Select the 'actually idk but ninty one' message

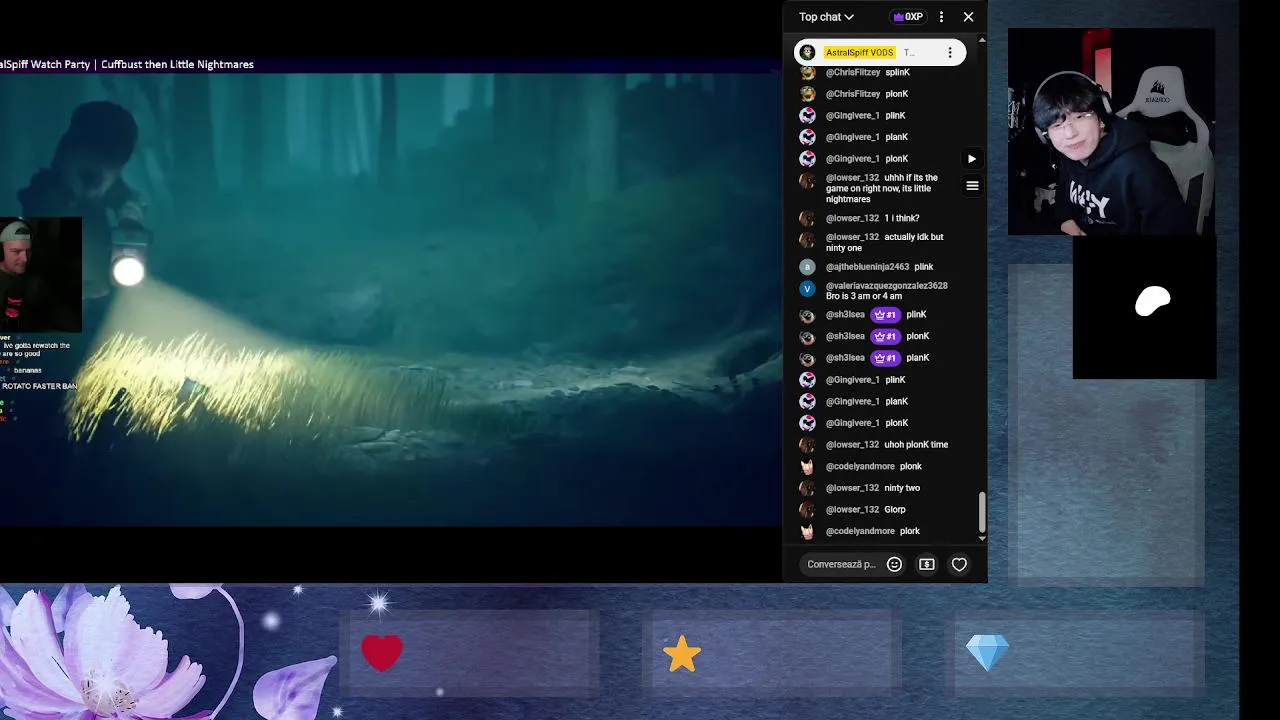[x=885, y=242]
